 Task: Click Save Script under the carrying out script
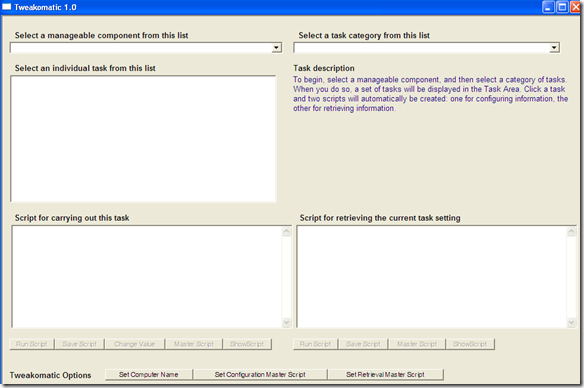79,344
